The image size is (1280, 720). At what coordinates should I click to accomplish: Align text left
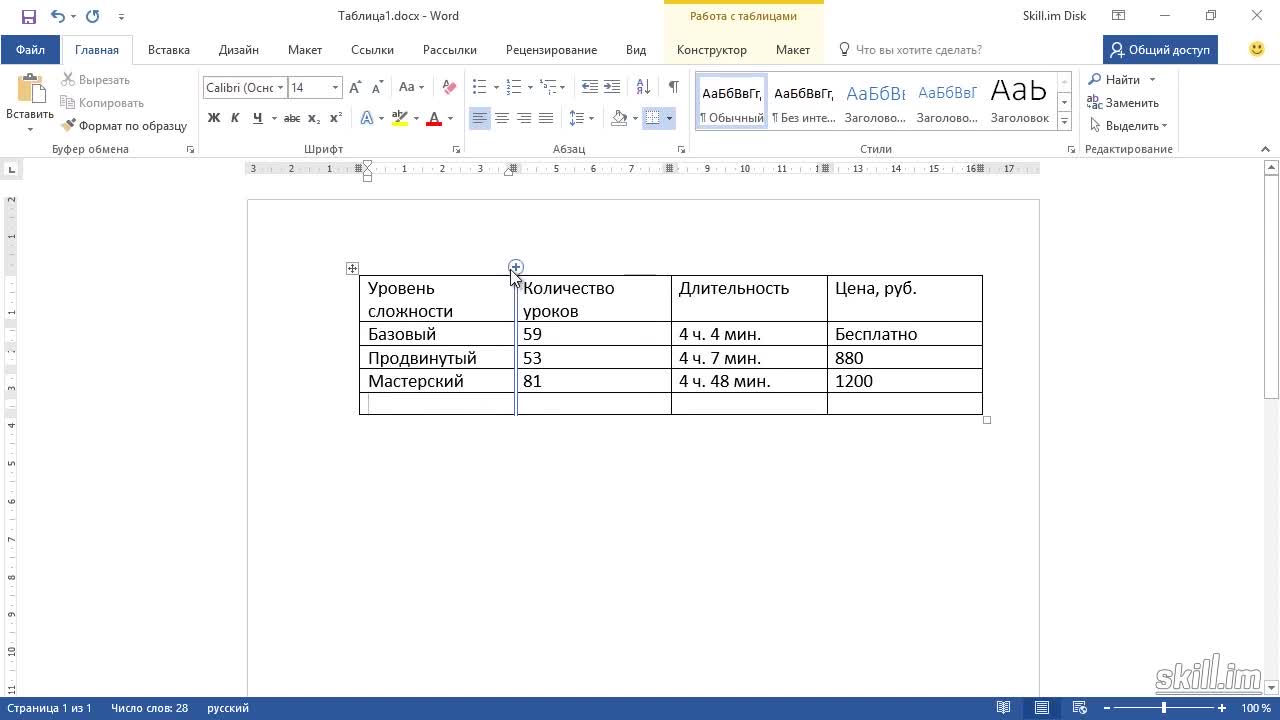[480, 118]
